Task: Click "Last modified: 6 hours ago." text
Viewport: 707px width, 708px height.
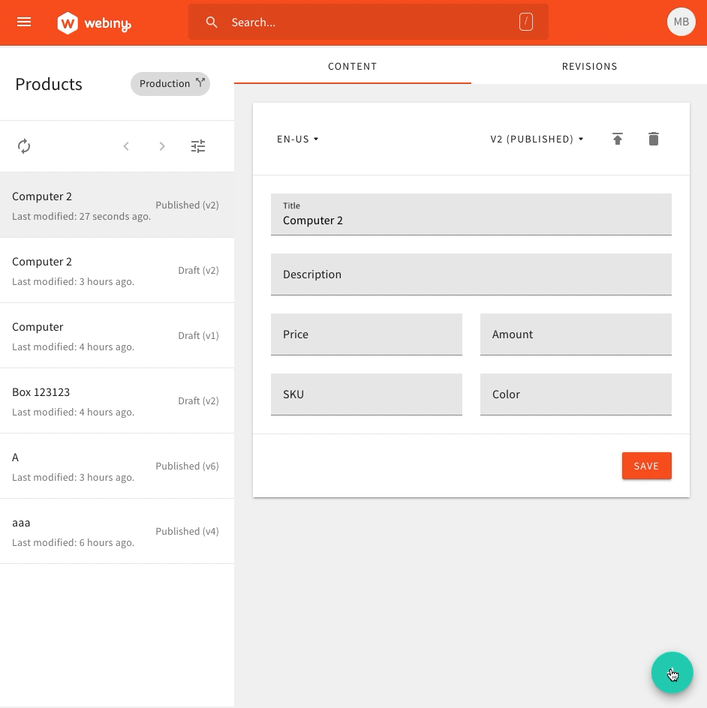Action: click(73, 542)
